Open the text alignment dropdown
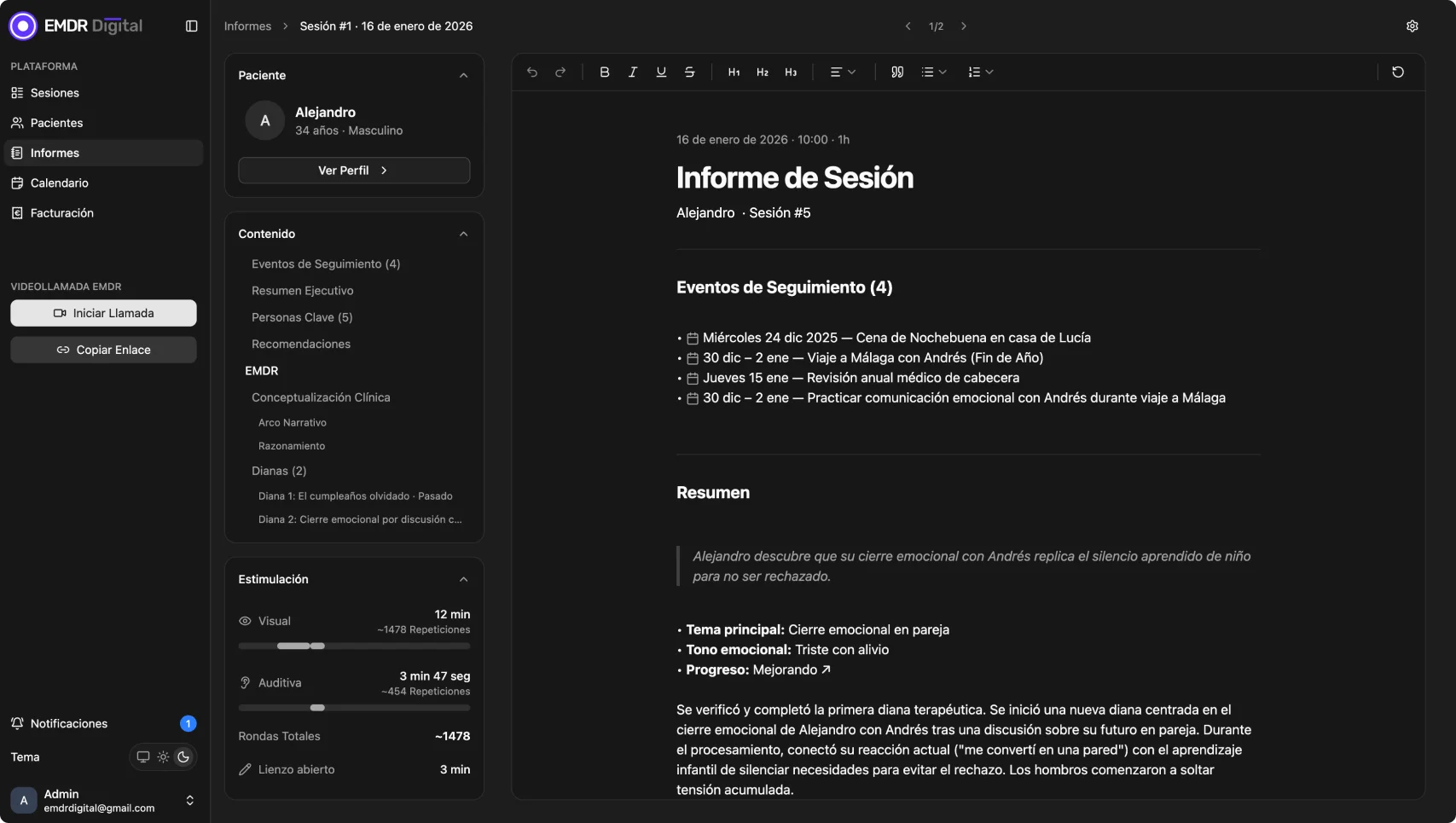This screenshot has width=1456, height=823. point(841,72)
